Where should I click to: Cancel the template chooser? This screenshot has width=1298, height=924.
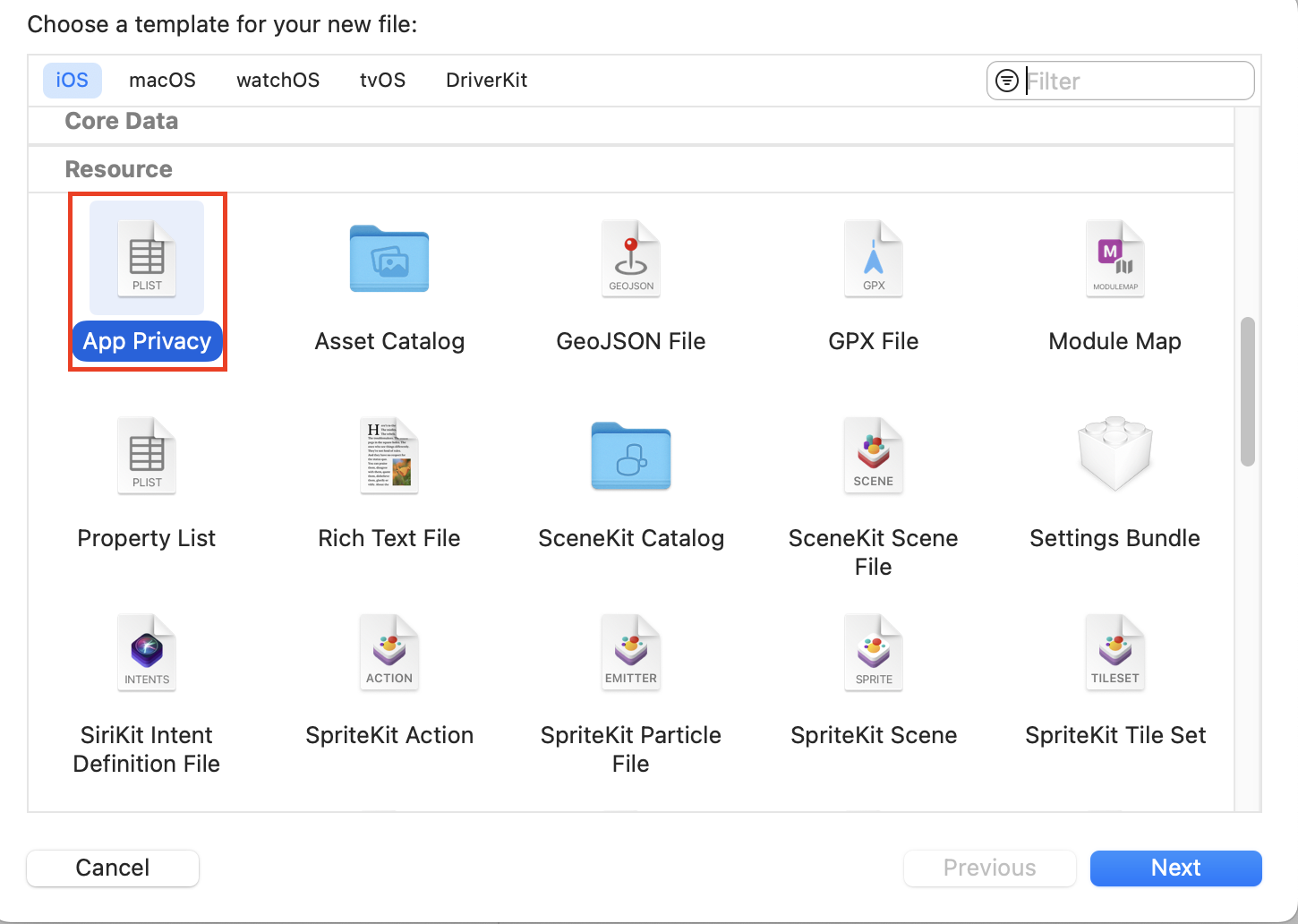coord(112,868)
